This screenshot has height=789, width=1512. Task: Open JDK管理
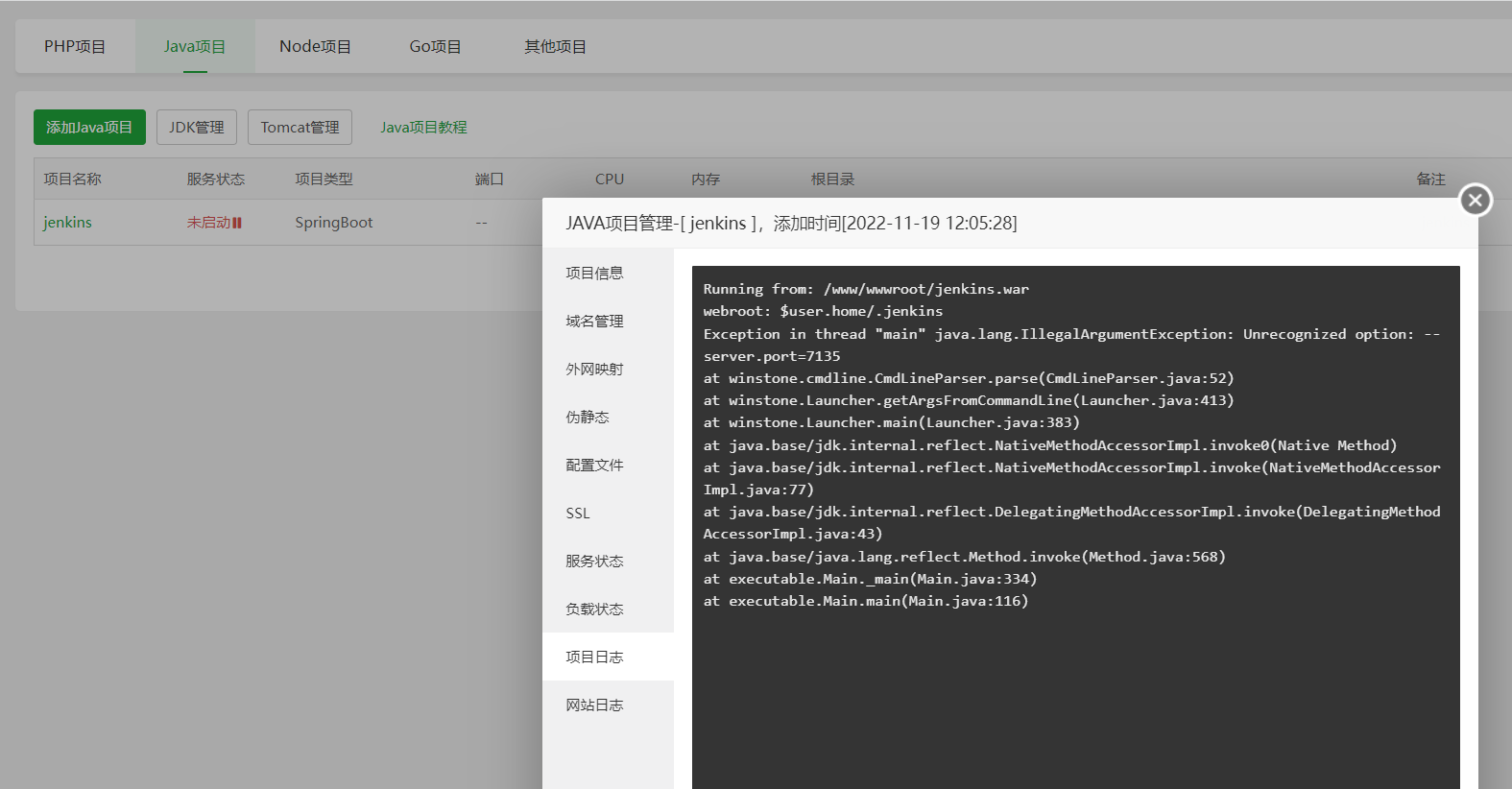click(197, 127)
